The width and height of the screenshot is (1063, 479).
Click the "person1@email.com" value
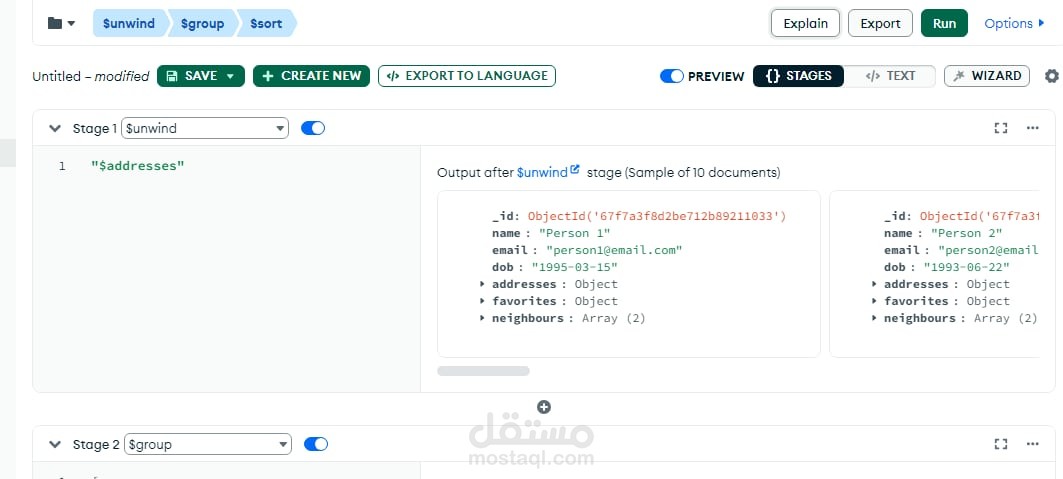[614, 251]
